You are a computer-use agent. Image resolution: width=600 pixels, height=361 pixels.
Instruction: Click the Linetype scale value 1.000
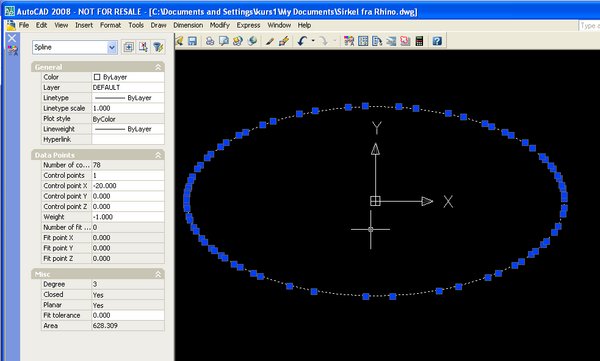point(128,108)
